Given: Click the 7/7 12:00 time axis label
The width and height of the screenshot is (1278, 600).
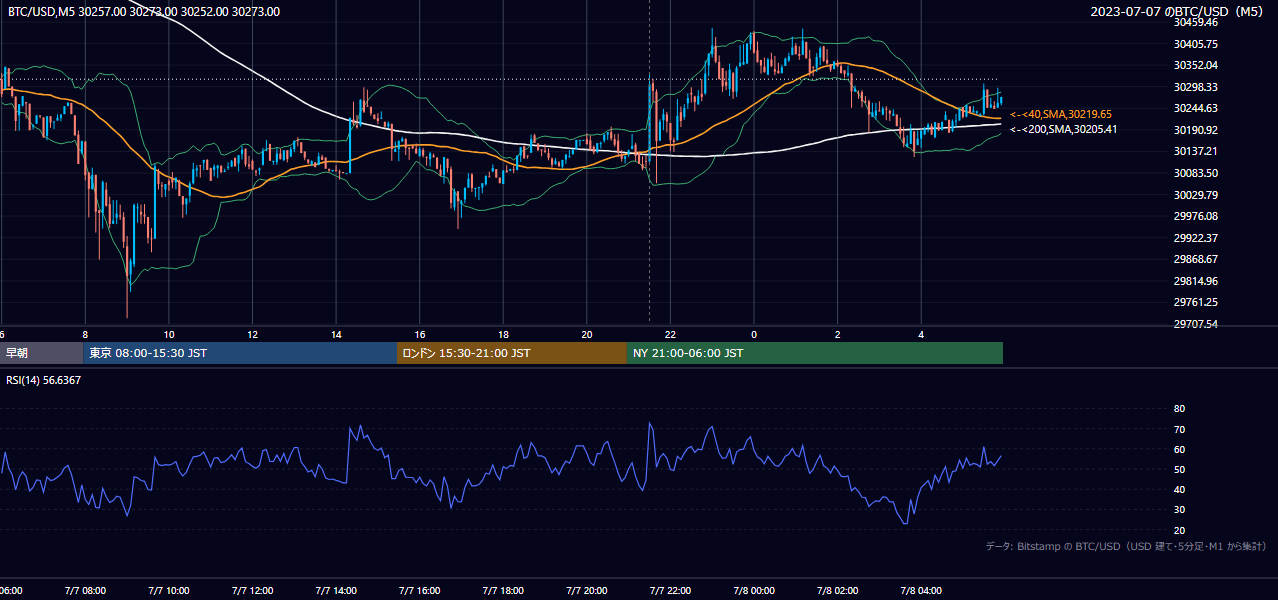Looking at the screenshot, I should (x=252, y=591).
